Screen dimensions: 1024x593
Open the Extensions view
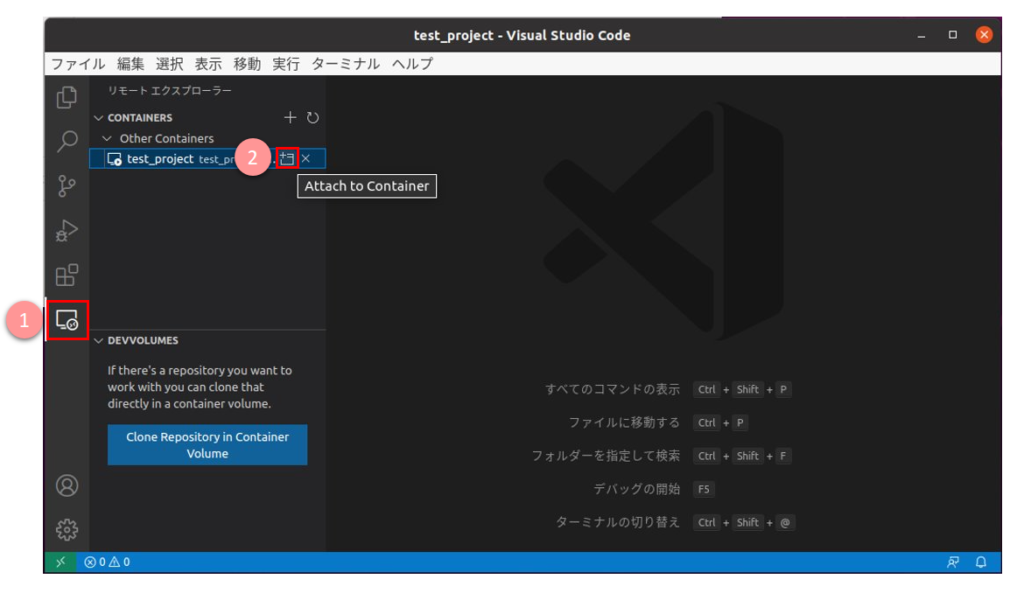coord(66,274)
